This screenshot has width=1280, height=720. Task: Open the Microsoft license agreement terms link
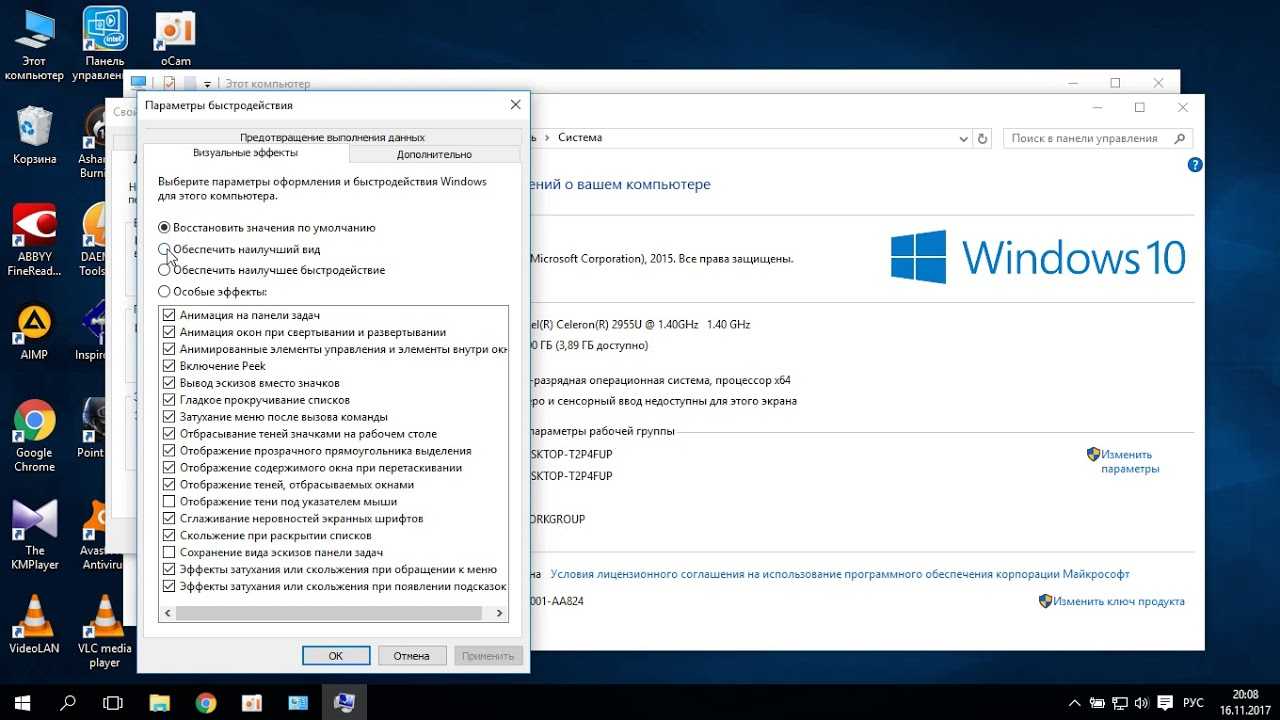pyautogui.click(x=840, y=574)
